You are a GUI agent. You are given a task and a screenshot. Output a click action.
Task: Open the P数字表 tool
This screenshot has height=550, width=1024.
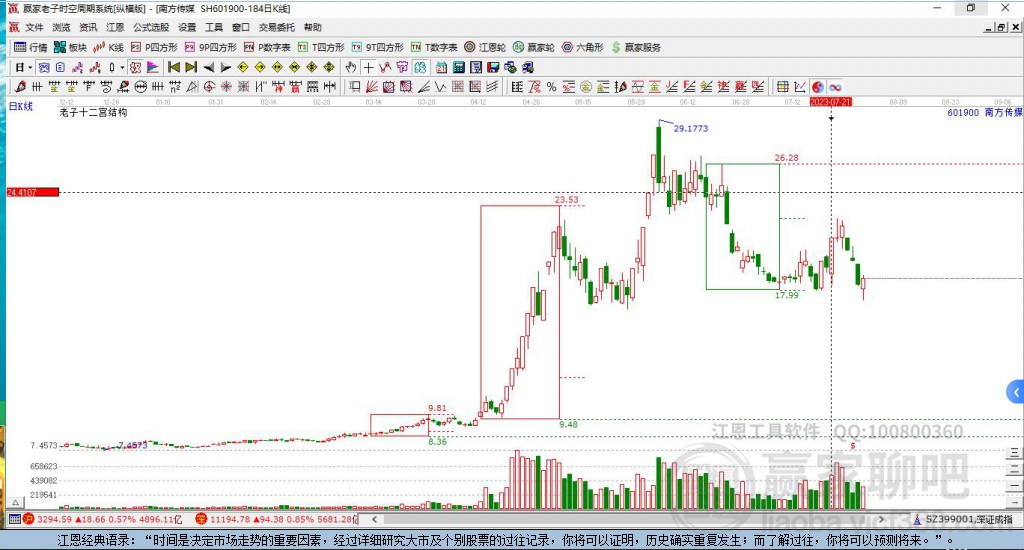tap(266, 47)
